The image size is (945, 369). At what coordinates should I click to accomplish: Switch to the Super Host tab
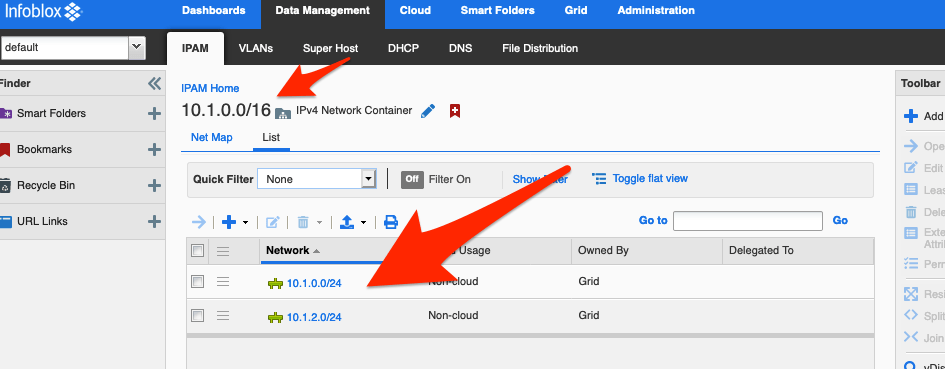[330, 48]
